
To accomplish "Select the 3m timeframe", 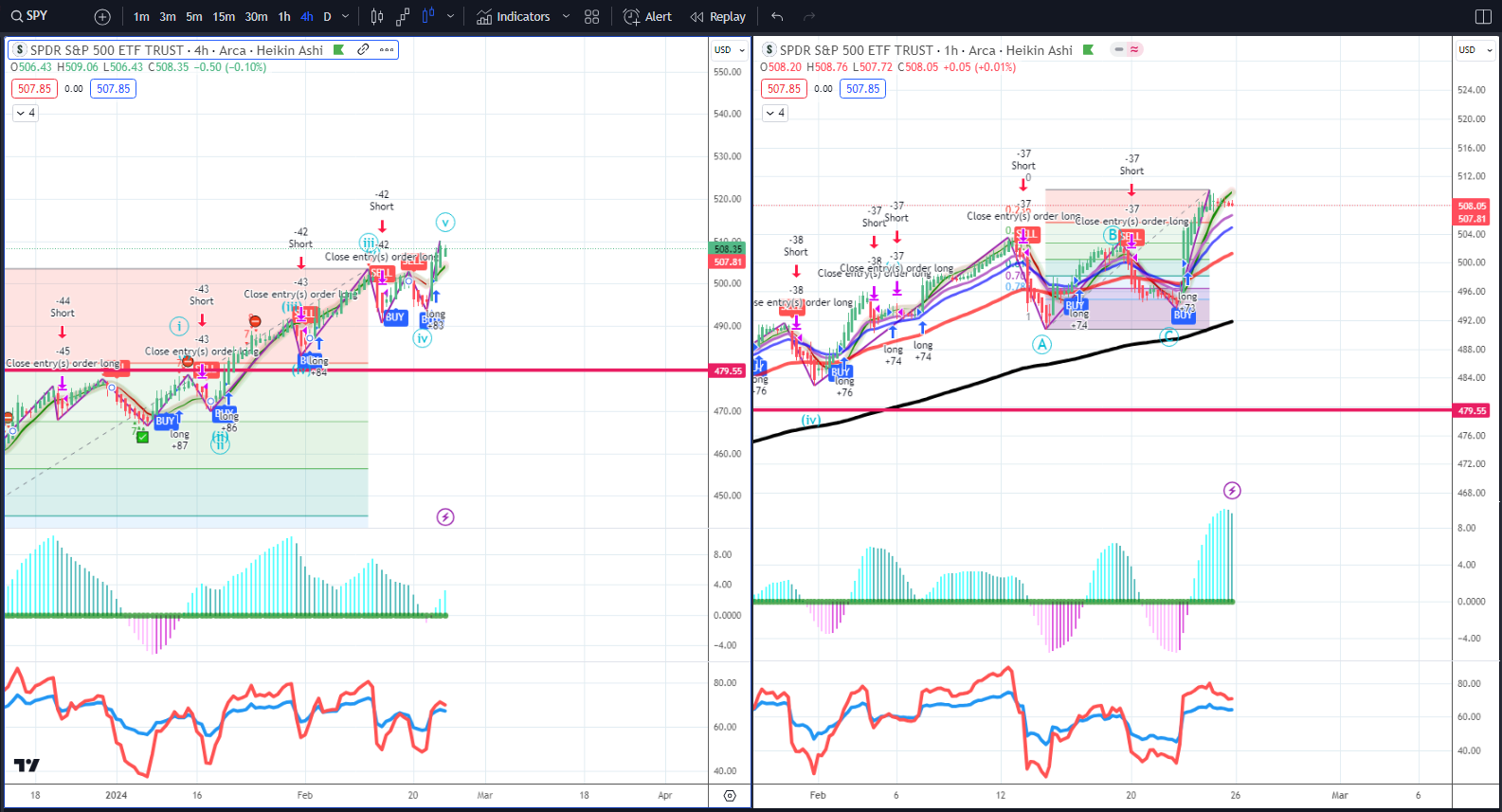I will [168, 17].
